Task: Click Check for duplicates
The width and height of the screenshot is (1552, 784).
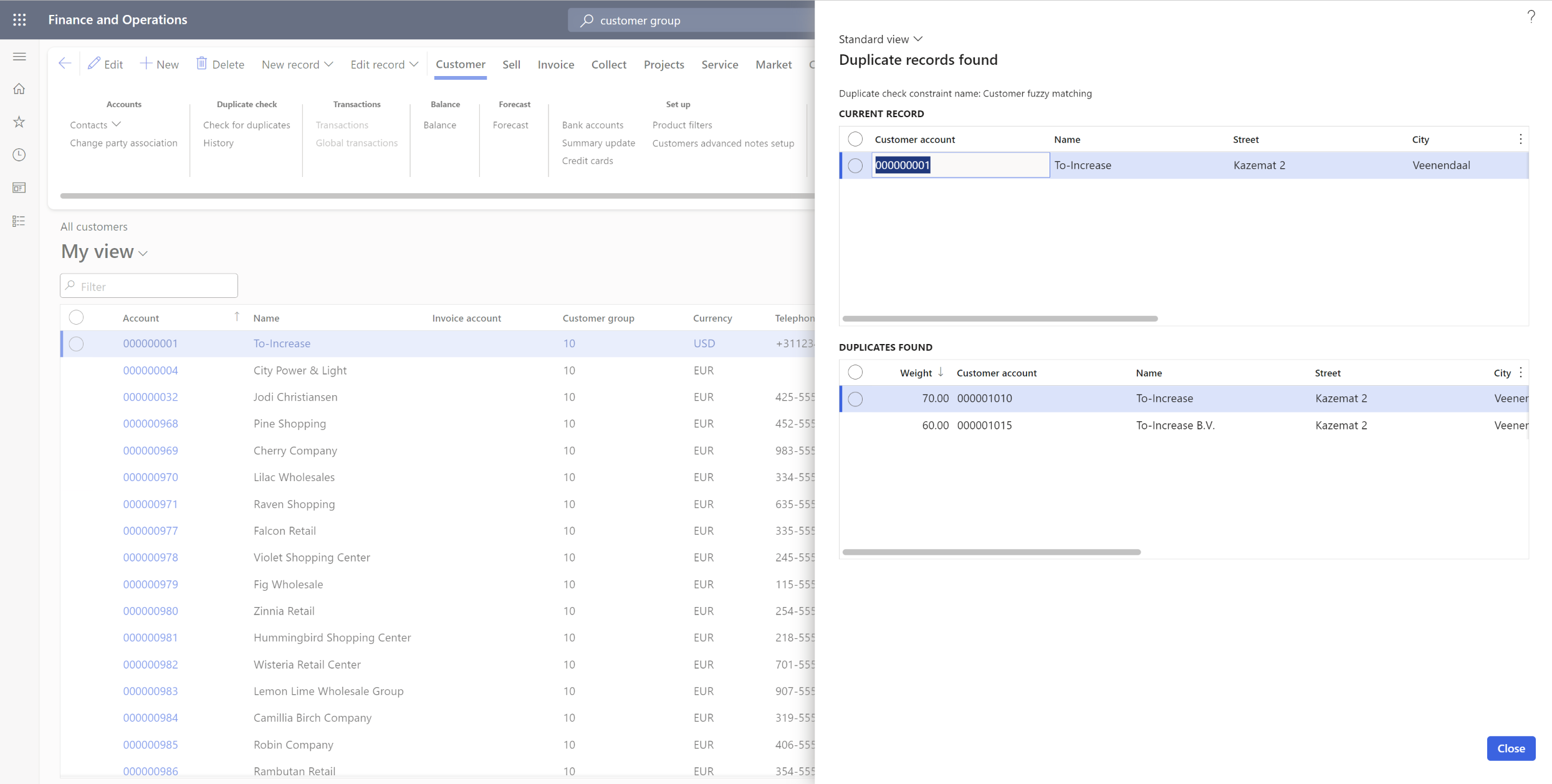Action: 247,125
